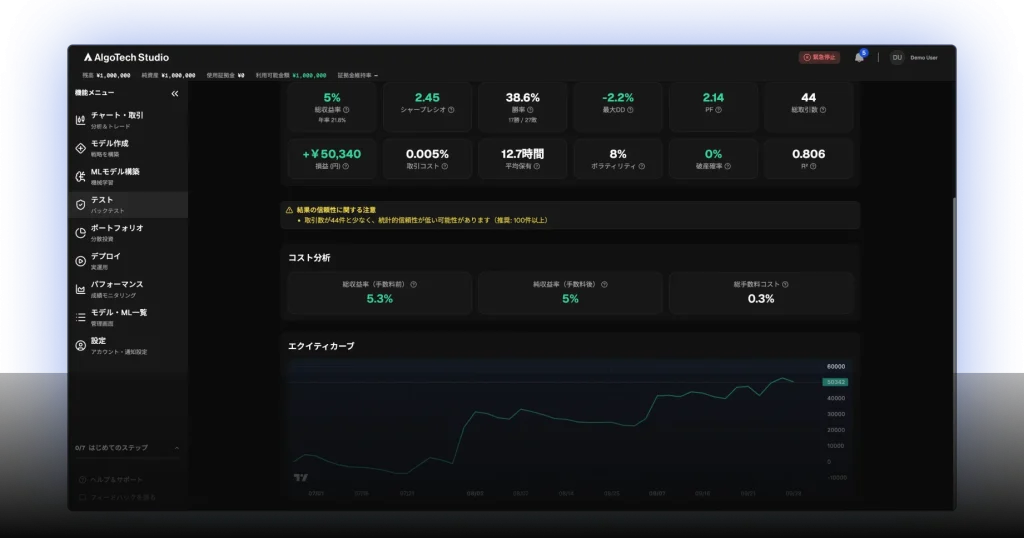Click help icon beside 純収益率（手数料後）

604,285
